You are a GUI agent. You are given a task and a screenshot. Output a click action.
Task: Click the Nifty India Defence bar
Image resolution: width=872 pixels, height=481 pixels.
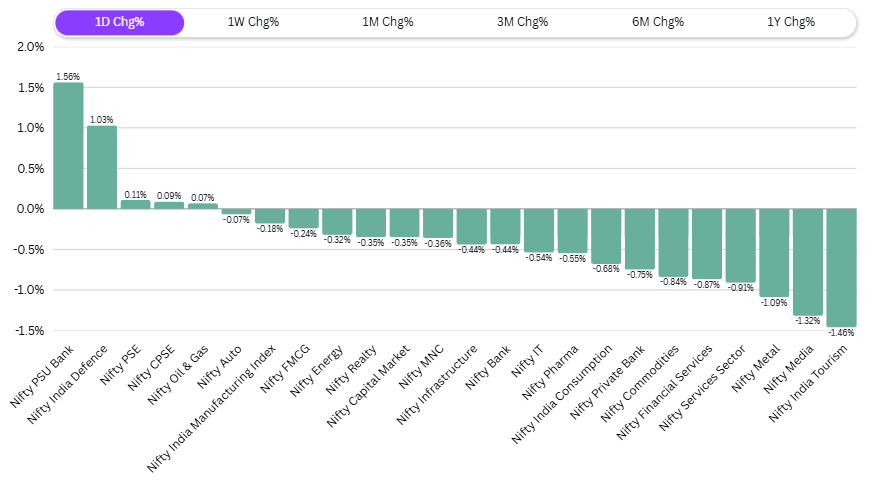pos(102,167)
